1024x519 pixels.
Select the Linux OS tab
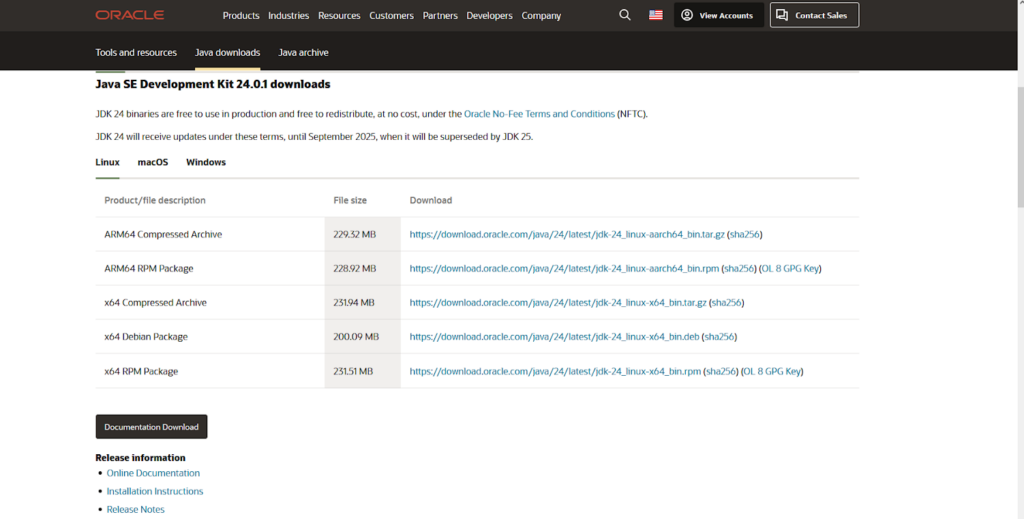click(107, 162)
